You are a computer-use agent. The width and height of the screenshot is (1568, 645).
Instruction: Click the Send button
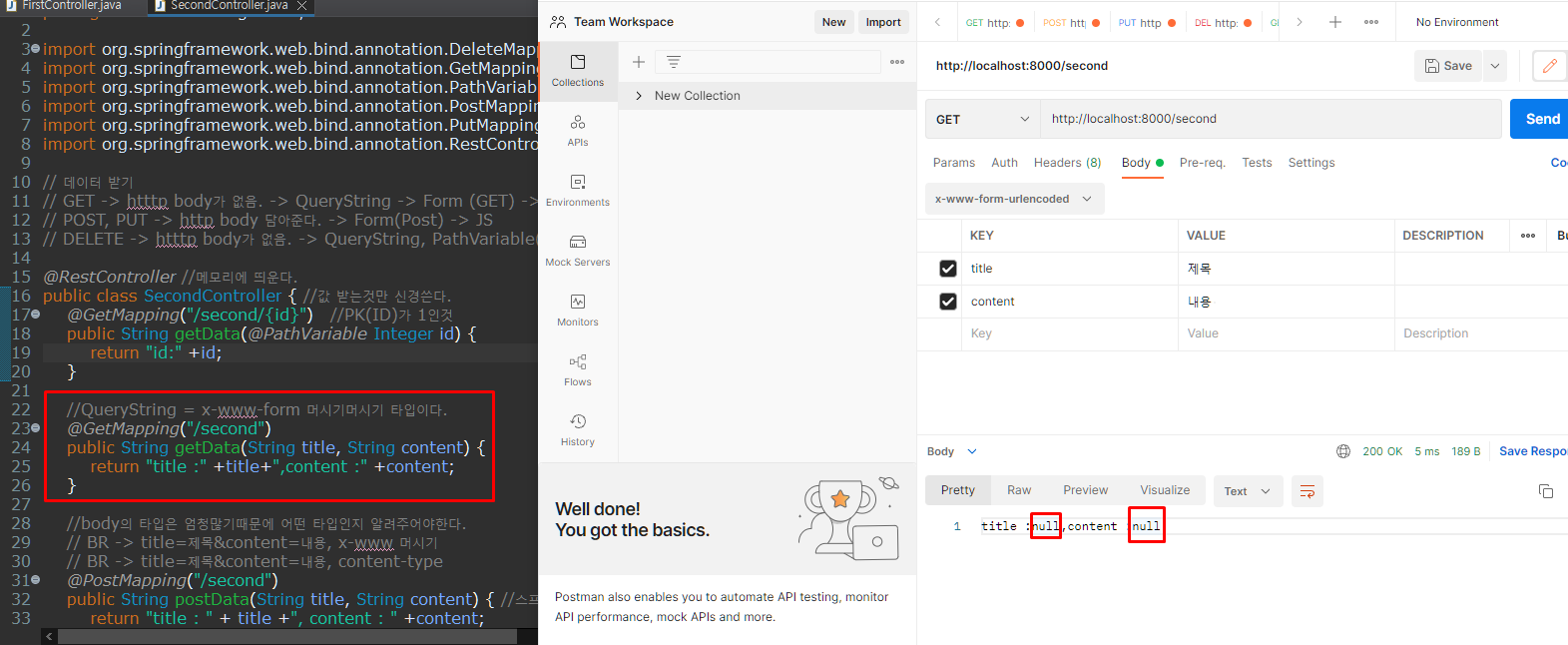coord(1539,119)
